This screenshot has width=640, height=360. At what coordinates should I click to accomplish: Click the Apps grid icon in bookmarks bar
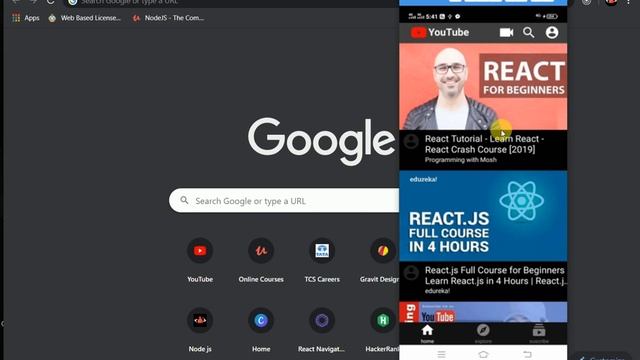tap(16, 18)
